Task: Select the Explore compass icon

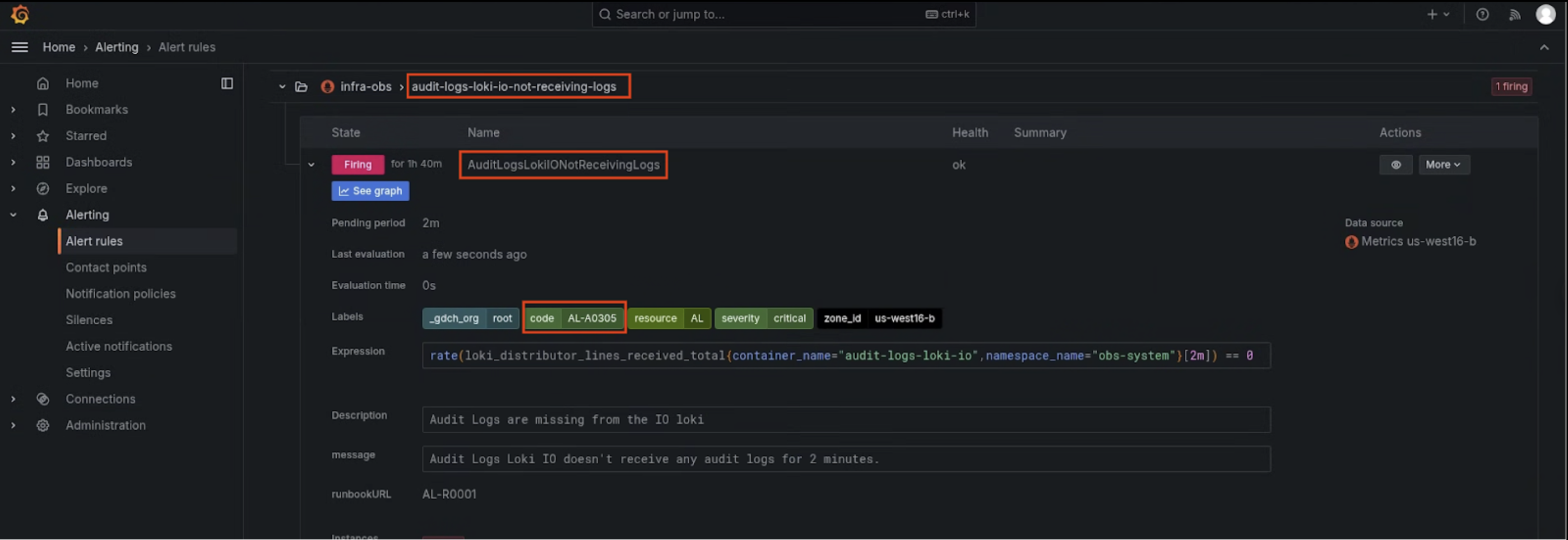Action: (43, 189)
